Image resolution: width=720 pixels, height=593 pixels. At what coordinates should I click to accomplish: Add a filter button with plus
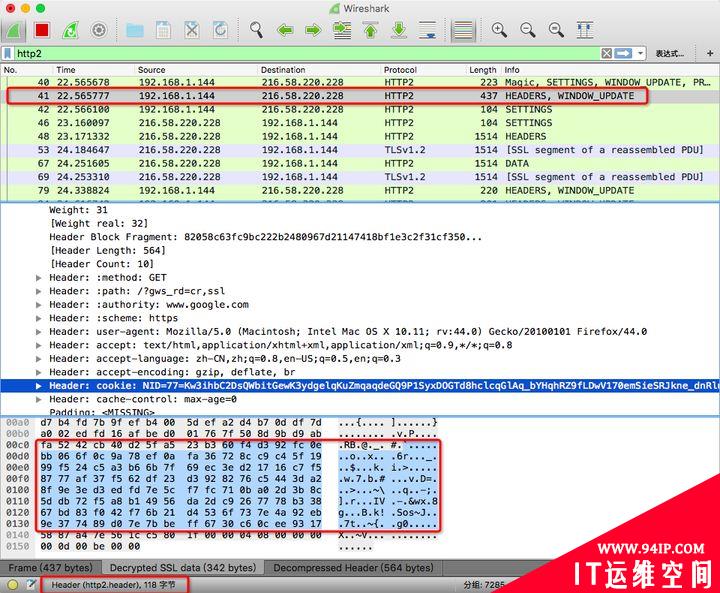(710, 54)
